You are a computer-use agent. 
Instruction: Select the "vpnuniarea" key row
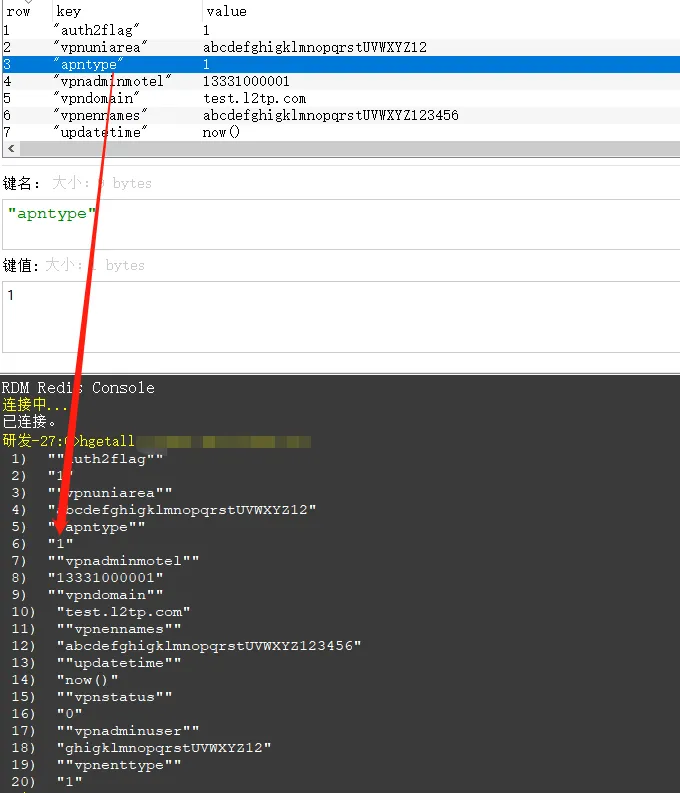[100, 47]
